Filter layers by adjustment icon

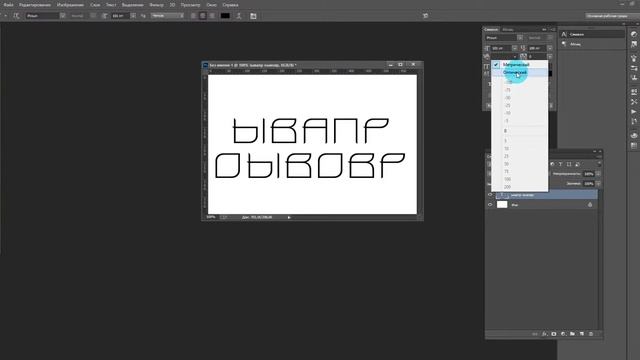pos(552,164)
